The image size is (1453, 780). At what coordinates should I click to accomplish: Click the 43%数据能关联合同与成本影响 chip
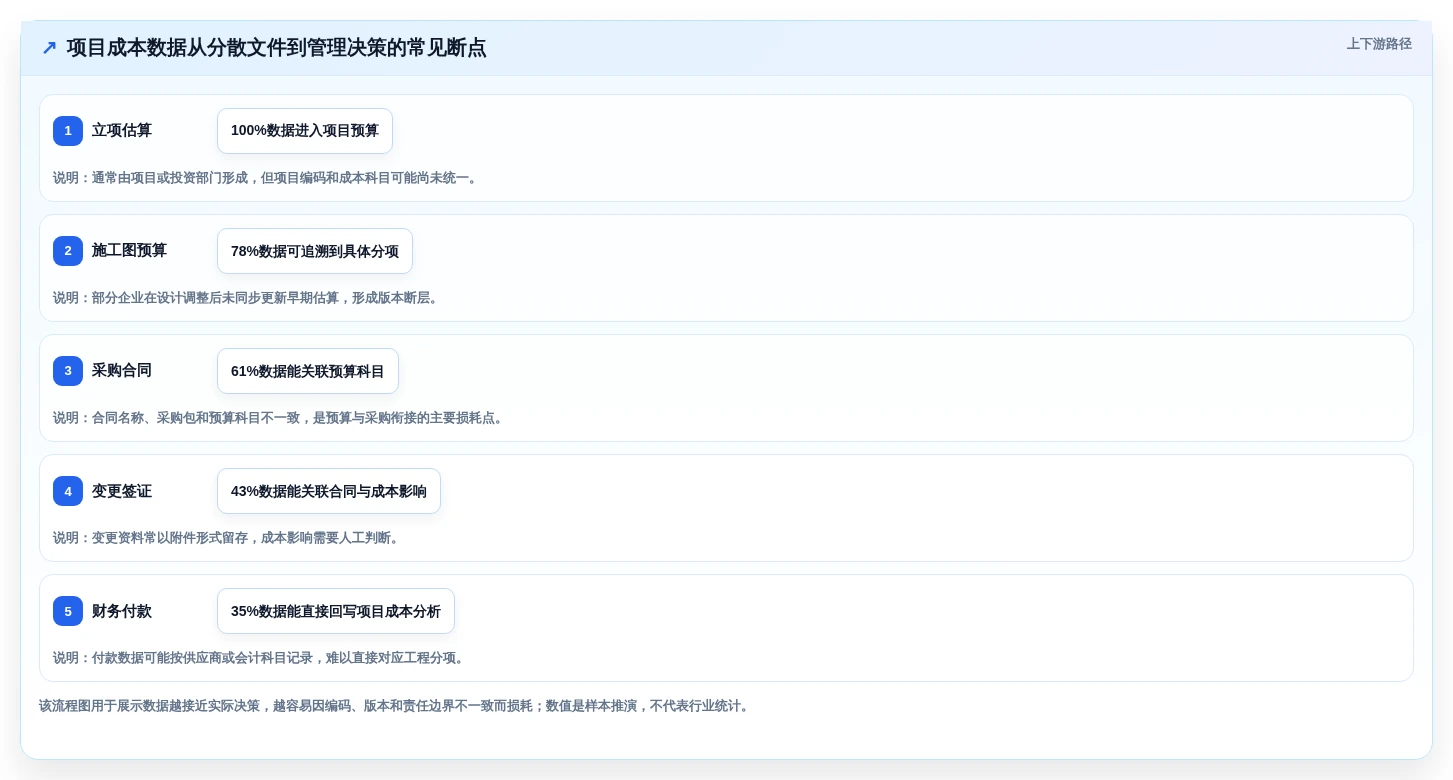[329, 491]
